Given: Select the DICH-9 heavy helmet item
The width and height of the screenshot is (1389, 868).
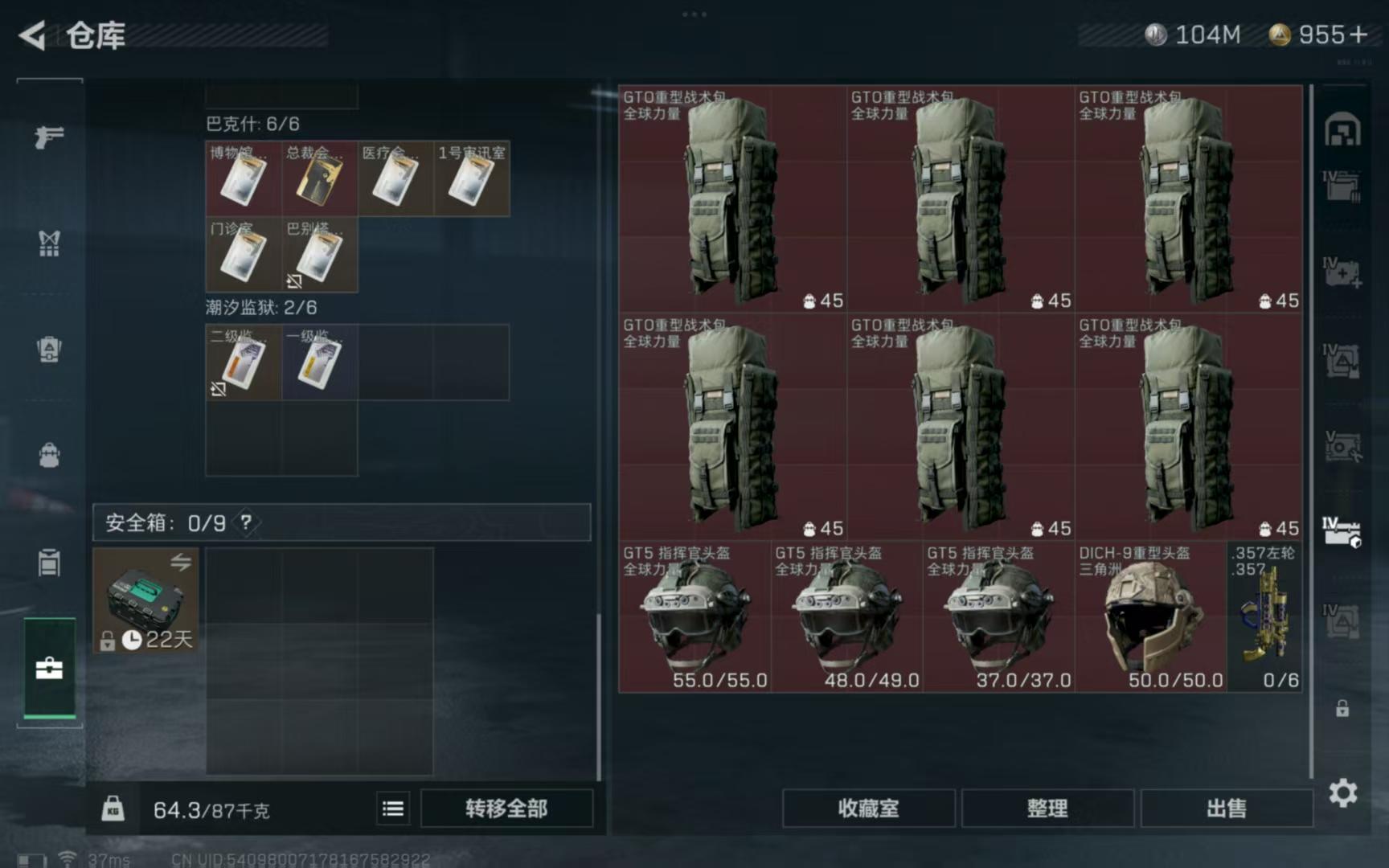Looking at the screenshot, I should [1150, 617].
